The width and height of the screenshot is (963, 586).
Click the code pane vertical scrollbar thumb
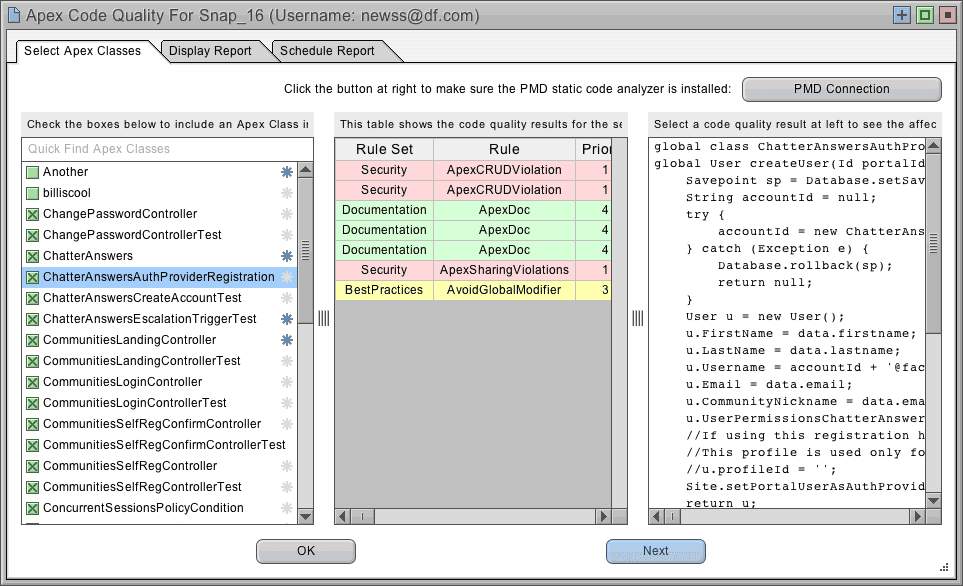point(934,243)
